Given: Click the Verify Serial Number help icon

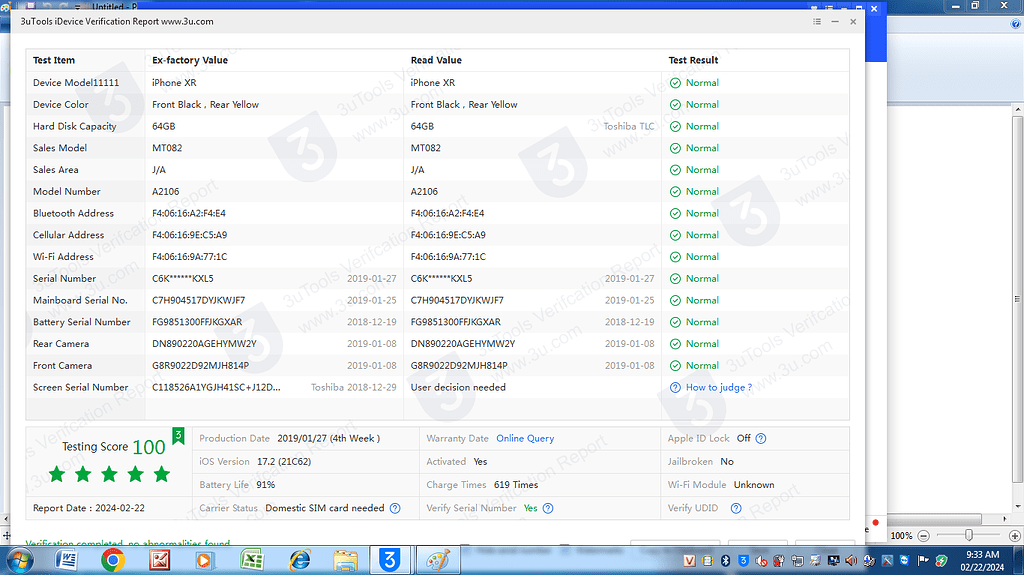Looking at the screenshot, I should (548, 508).
